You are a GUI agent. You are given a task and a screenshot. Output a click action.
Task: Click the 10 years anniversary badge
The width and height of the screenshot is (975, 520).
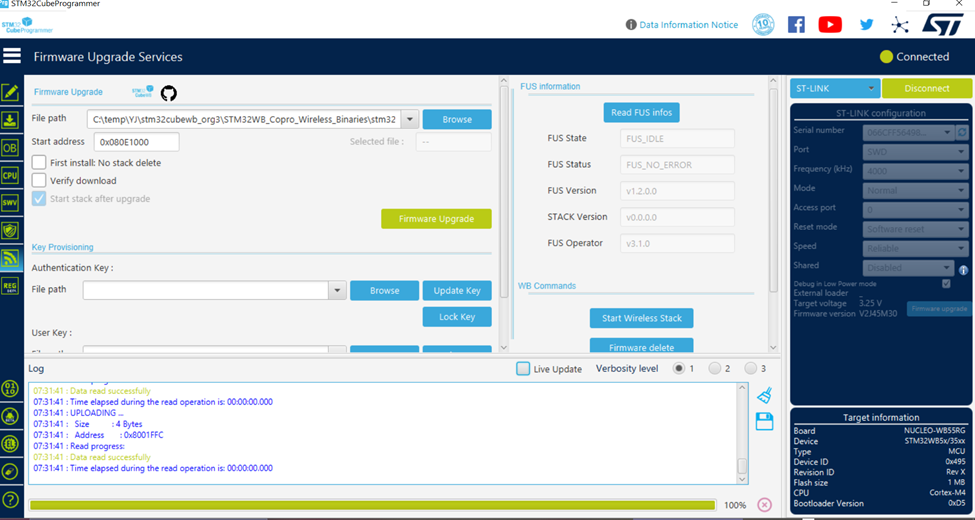[x=763, y=25]
